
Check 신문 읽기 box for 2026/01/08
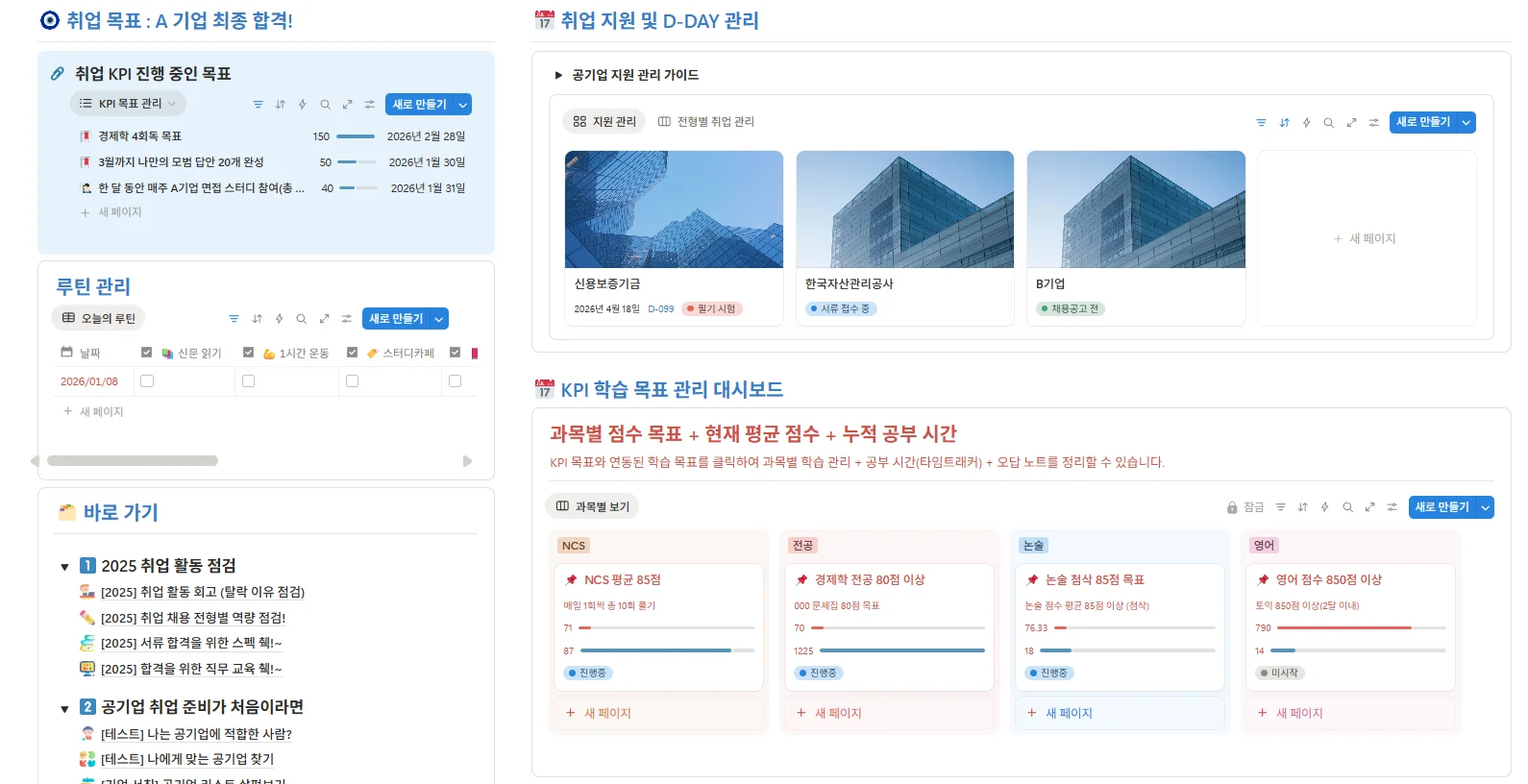pyautogui.click(x=147, y=381)
